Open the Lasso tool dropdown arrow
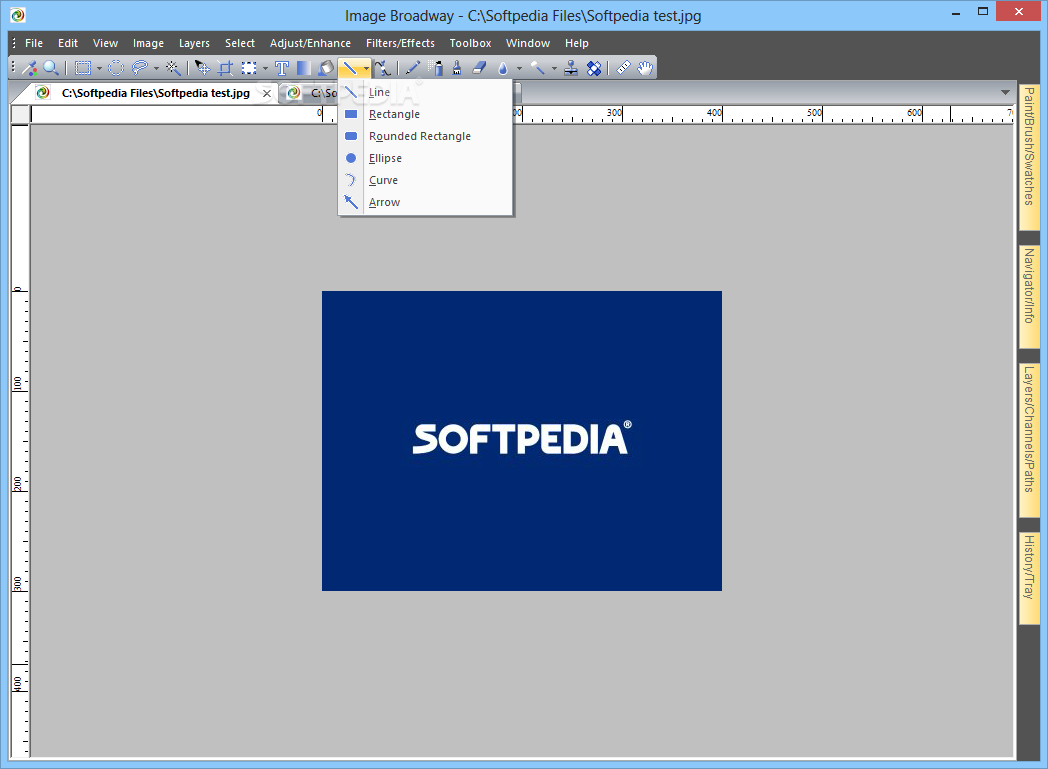1048x769 pixels. (x=156, y=68)
